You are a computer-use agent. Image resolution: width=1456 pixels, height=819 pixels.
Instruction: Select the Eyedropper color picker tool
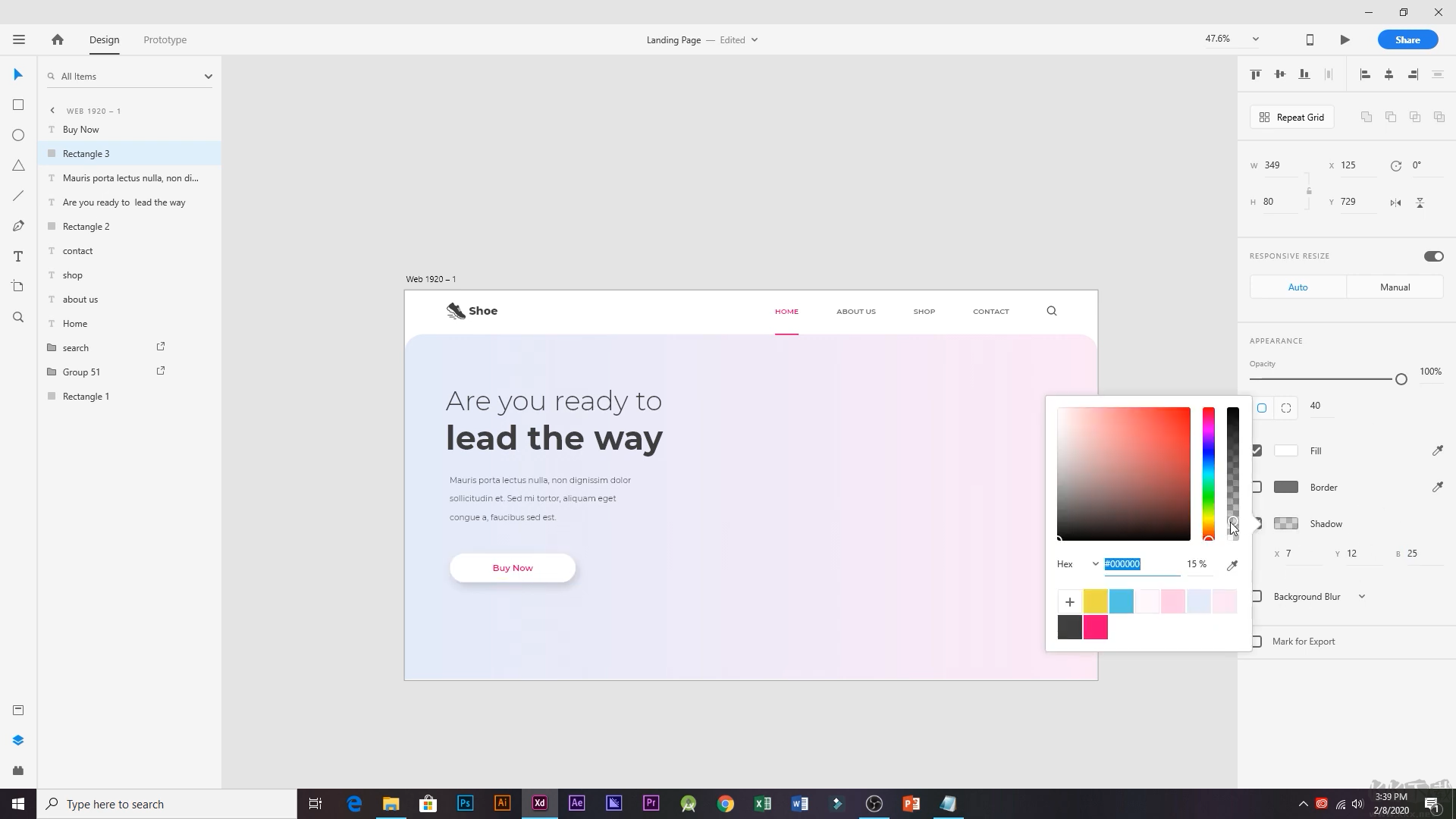1232,564
